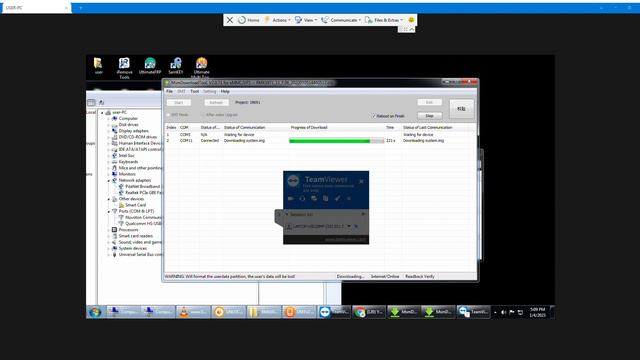
Task: Select the COM3 row cell
Action: (x=185, y=134)
